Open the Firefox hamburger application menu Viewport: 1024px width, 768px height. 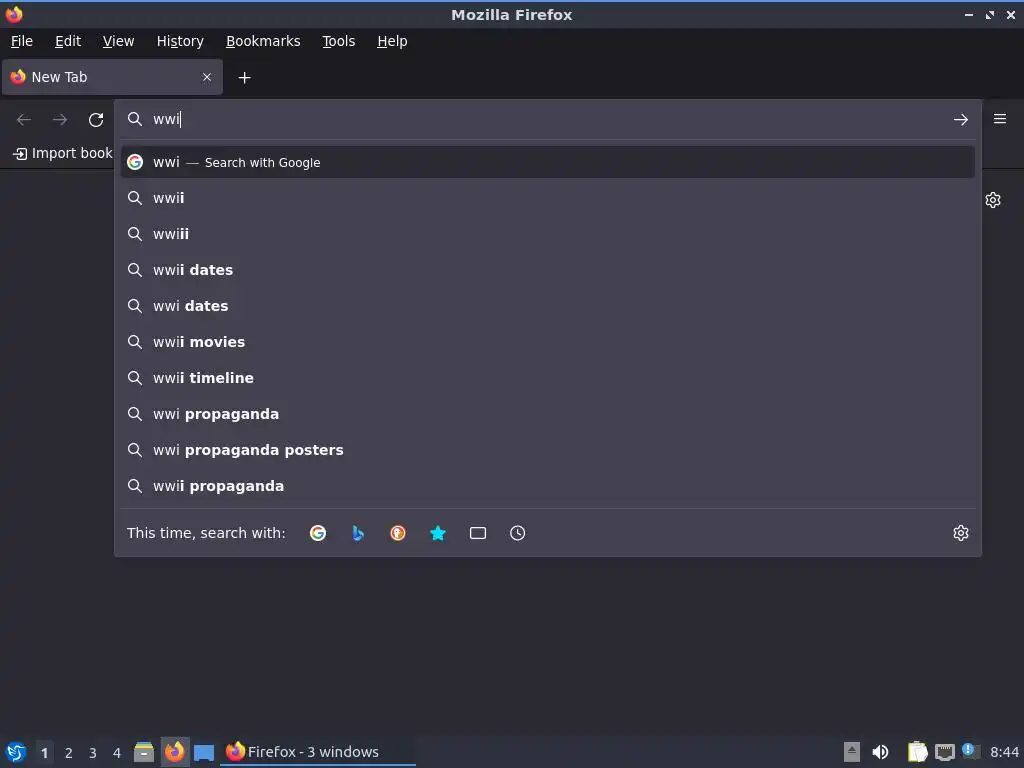point(1000,119)
